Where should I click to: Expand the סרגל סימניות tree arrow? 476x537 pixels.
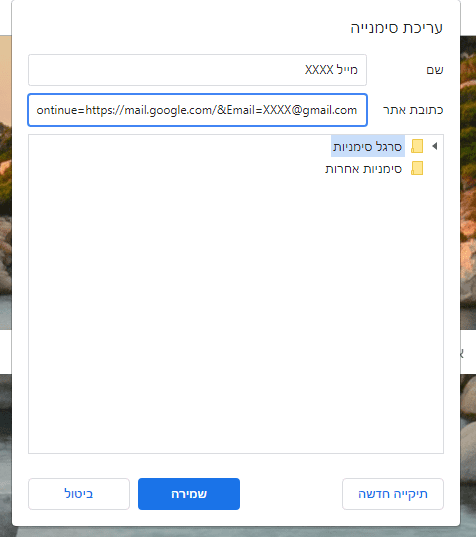(x=435, y=146)
